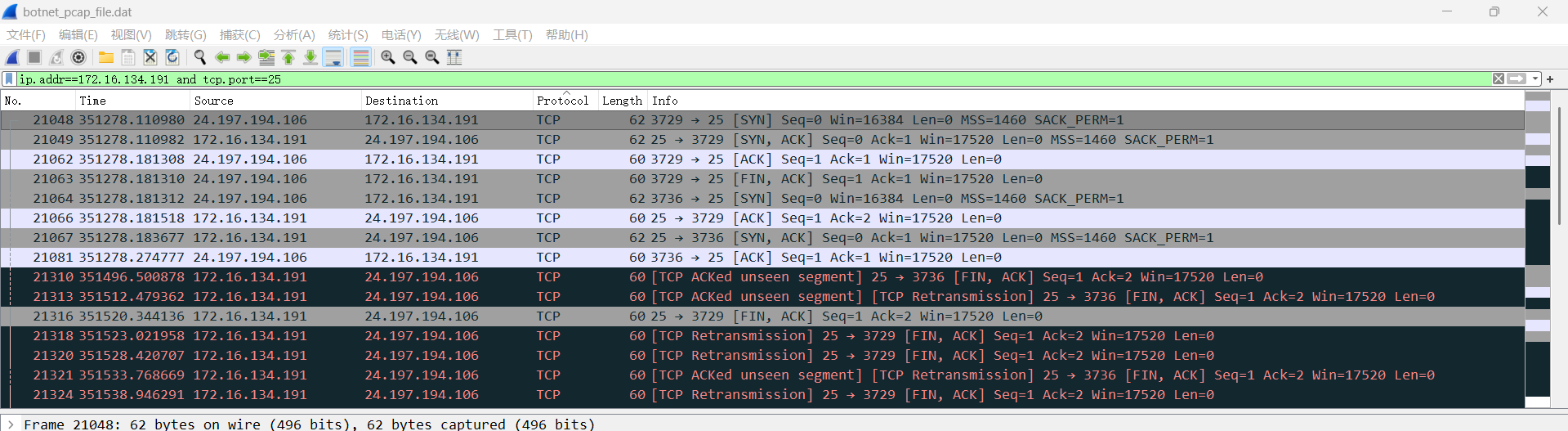This screenshot has width=1568, height=431.
Task: Sort by the Length column header
Action: [x=623, y=101]
